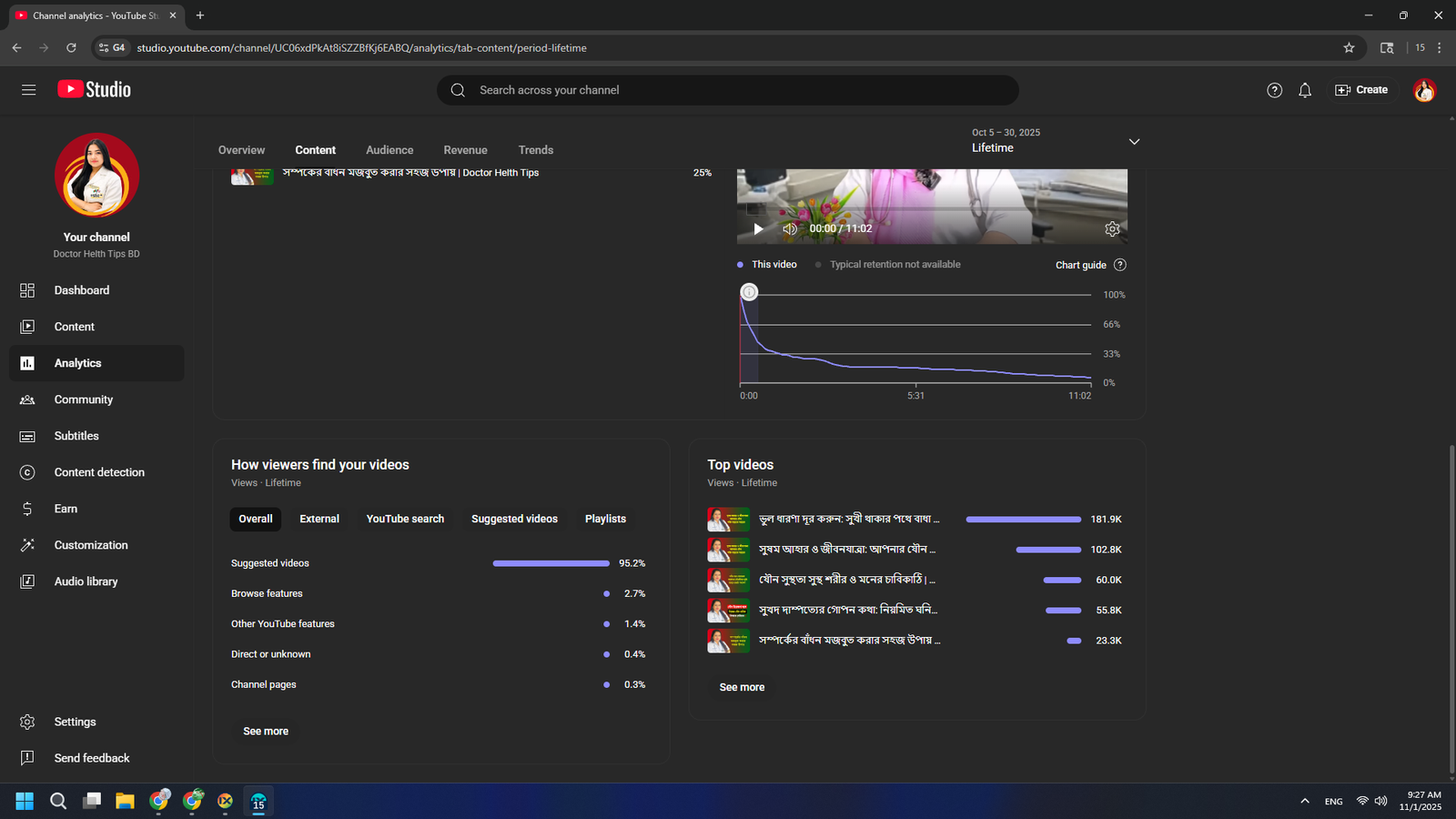Expand the Lifetime date range dropdown
Viewport: 1456px width, 819px height.
(x=1134, y=142)
